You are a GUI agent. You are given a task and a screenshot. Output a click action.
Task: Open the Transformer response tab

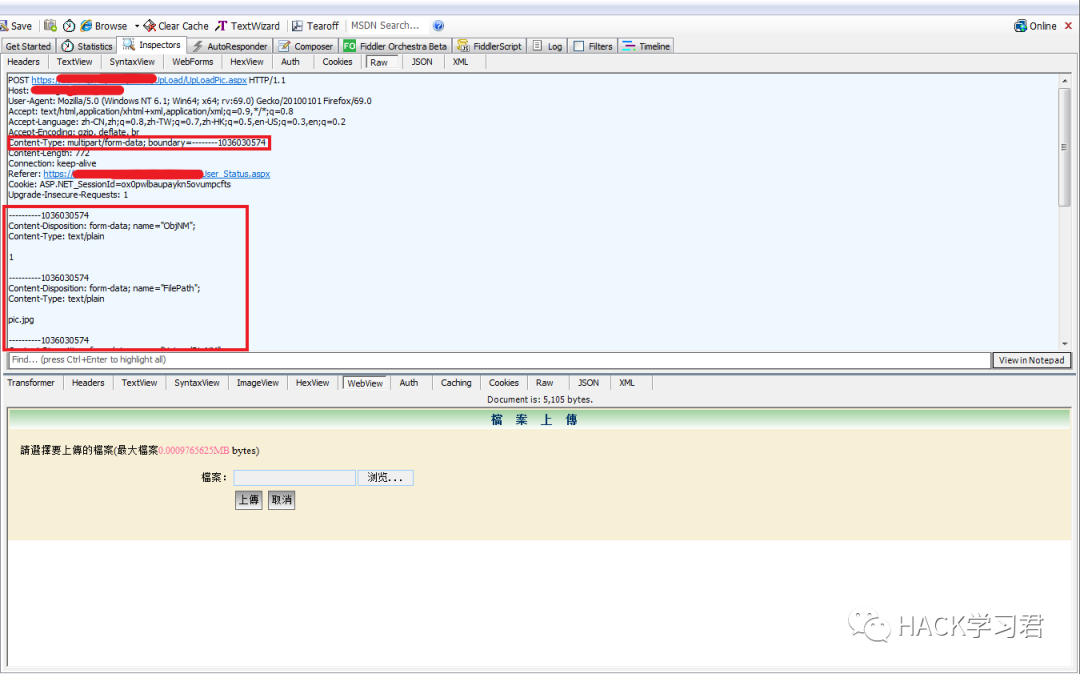coord(31,383)
